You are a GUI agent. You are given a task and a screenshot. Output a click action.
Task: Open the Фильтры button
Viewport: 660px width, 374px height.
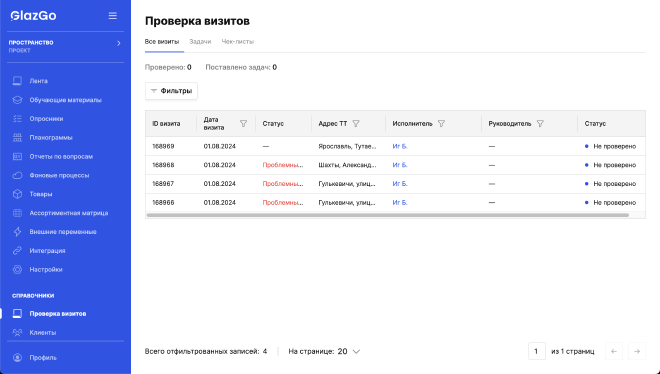pyautogui.click(x=171, y=91)
